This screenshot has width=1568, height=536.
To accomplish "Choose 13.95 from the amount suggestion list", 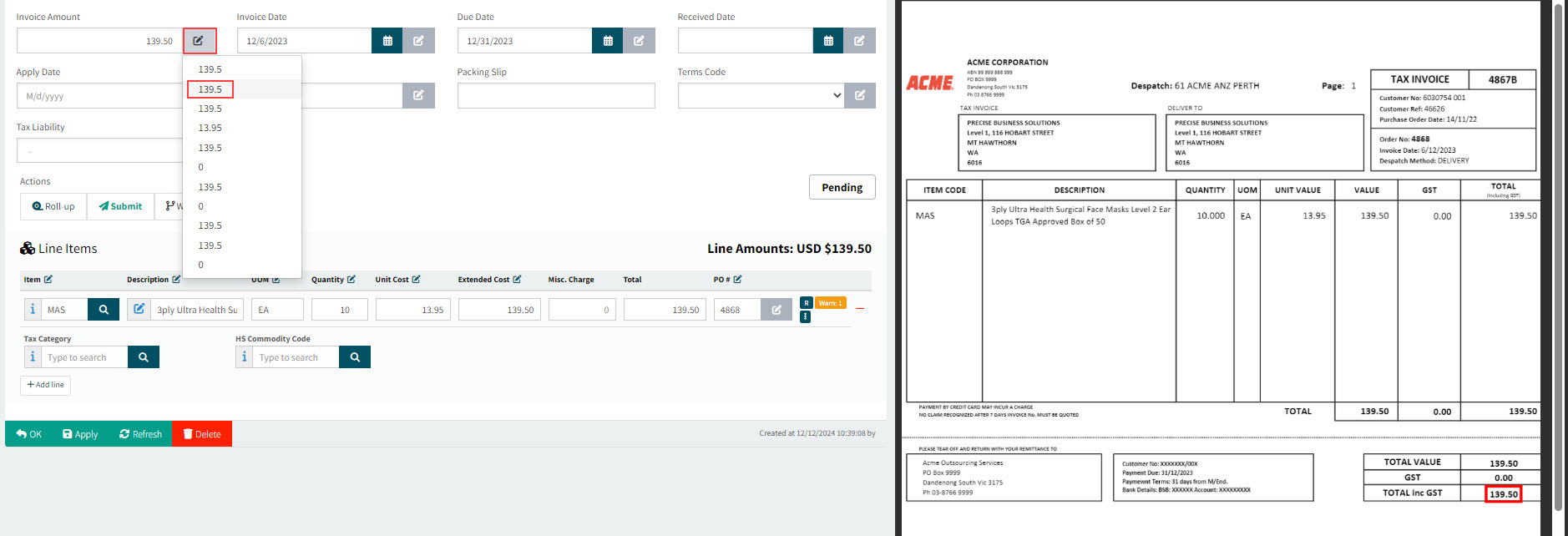I will [210, 128].
